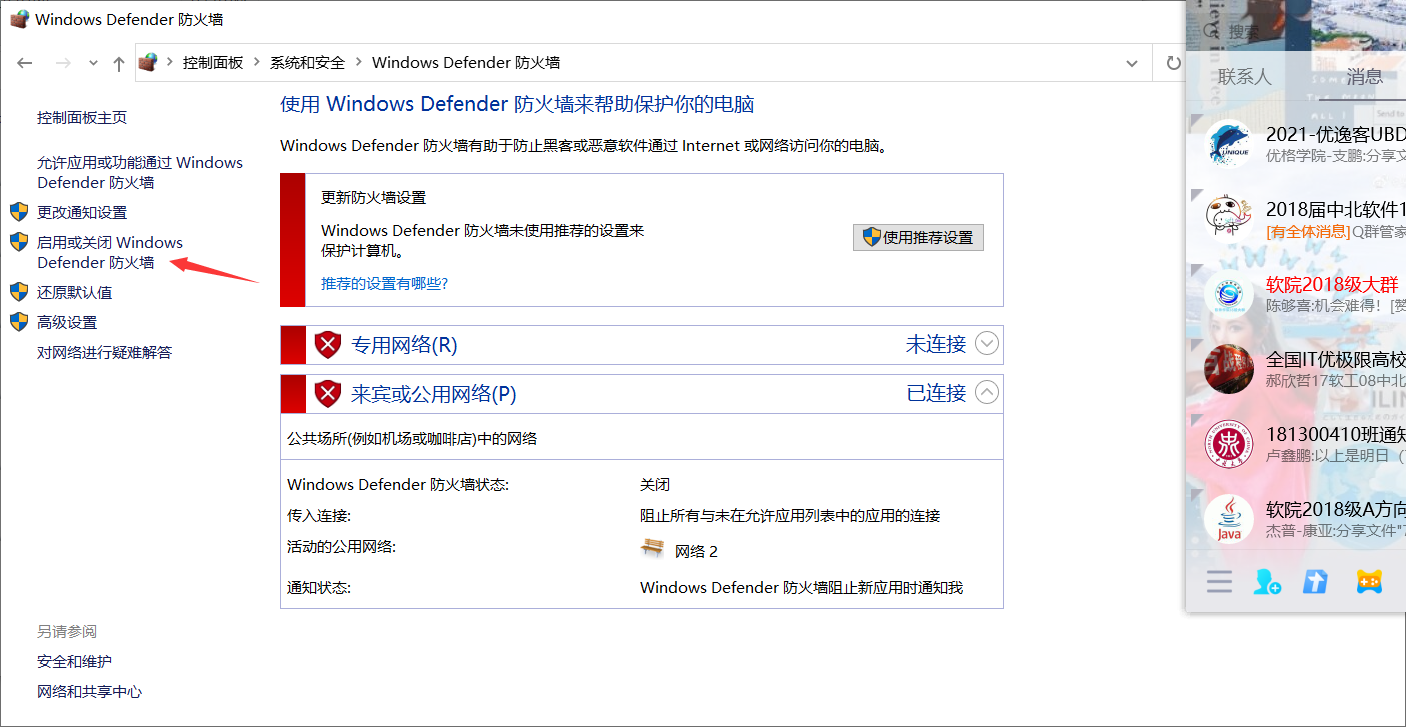
Task: Click the firewall window title icon
Action: click(x=19, y=19)
